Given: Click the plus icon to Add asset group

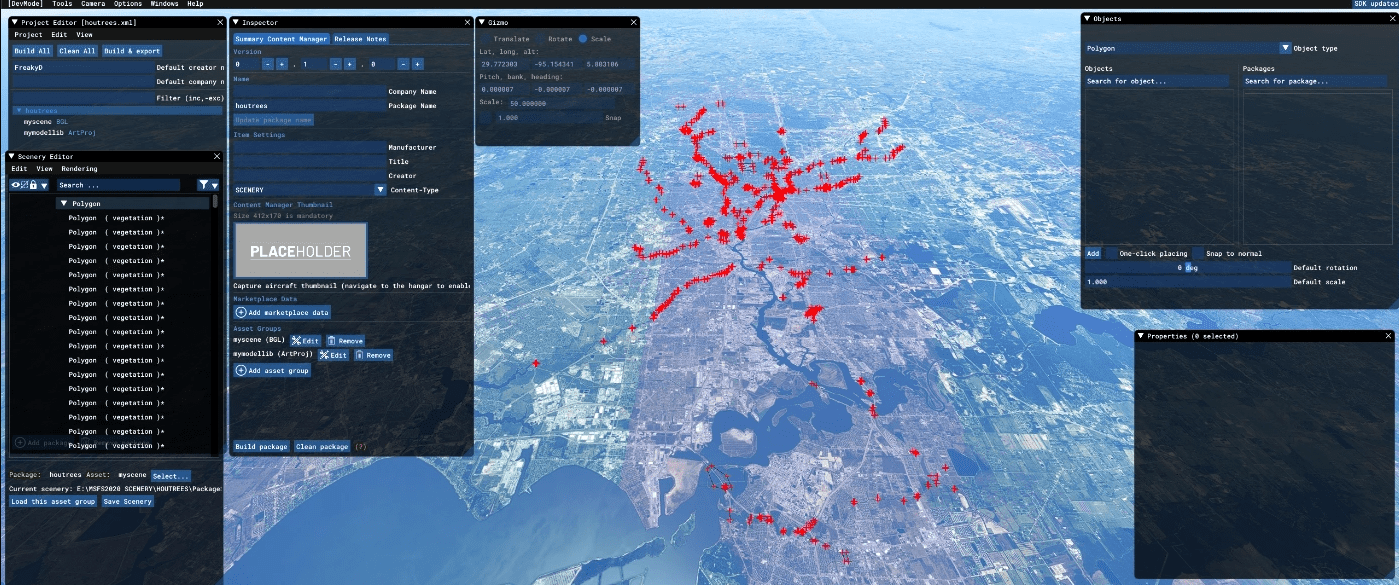Looking at the screenshot, I should [241, 370].
